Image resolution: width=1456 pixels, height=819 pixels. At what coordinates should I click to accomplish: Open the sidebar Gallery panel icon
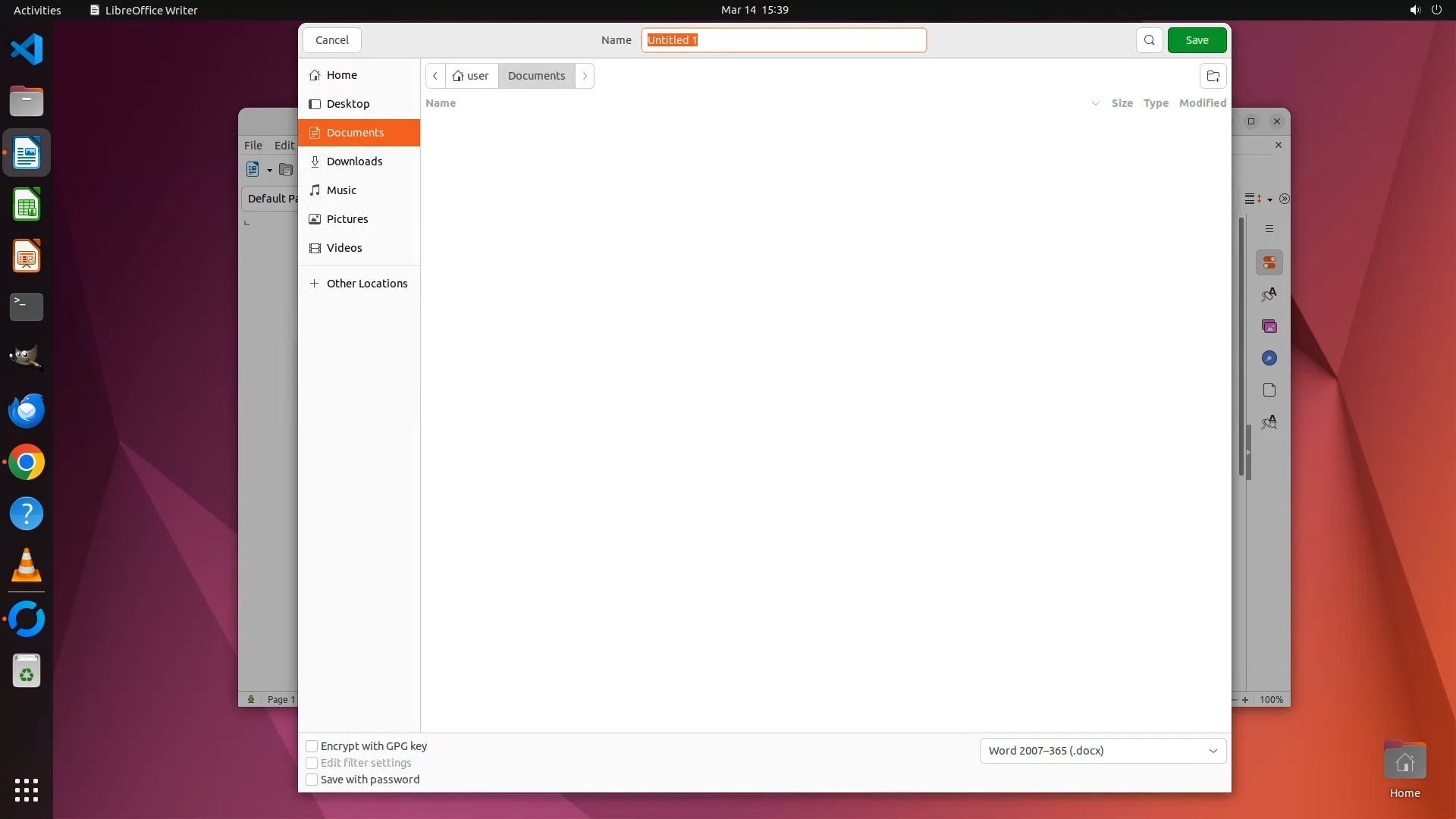[1269, 326]
